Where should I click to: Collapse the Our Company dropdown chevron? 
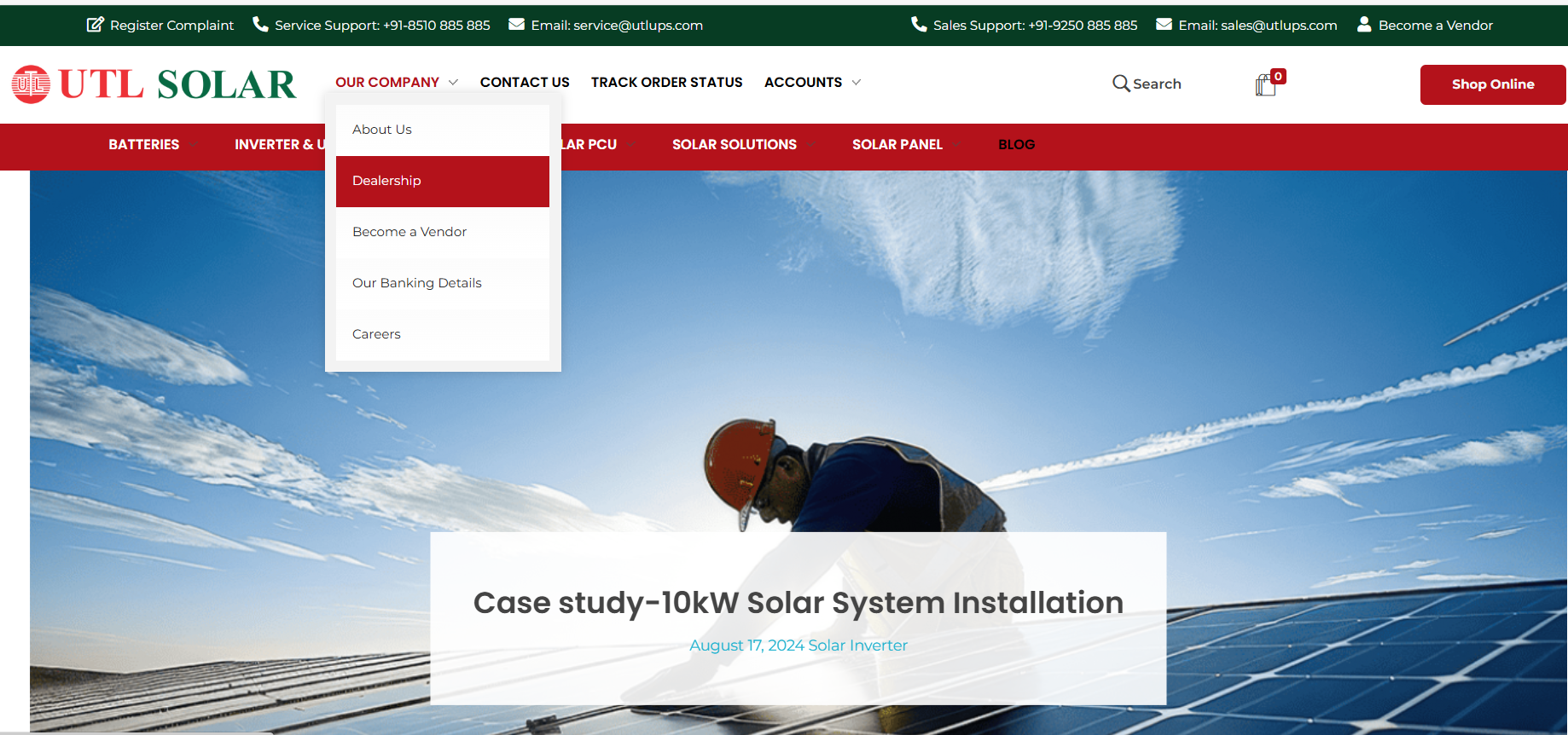click(453, 83)
